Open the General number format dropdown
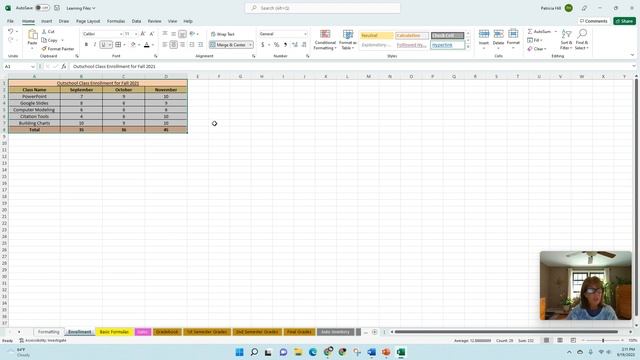Screen dimensions: 640x360 click(305, 34)
